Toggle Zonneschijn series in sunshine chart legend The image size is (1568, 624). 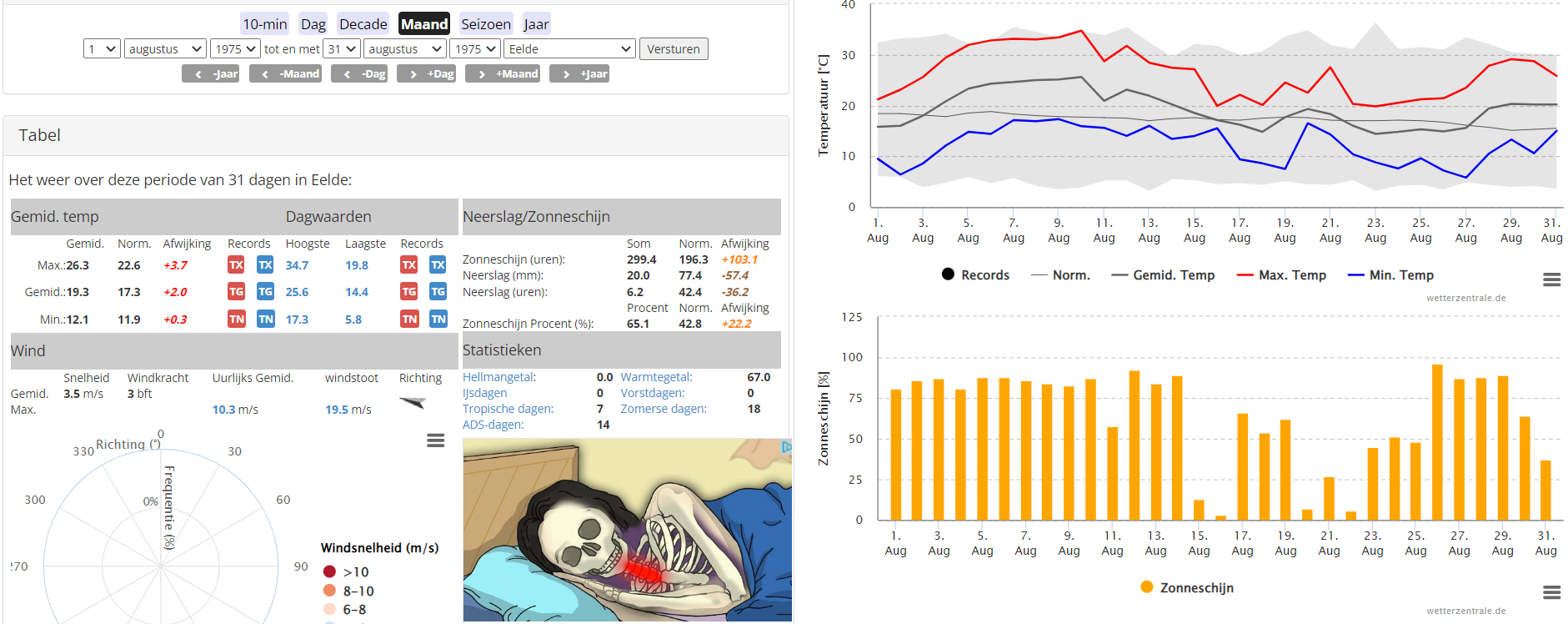click(x=1187, y=587)
